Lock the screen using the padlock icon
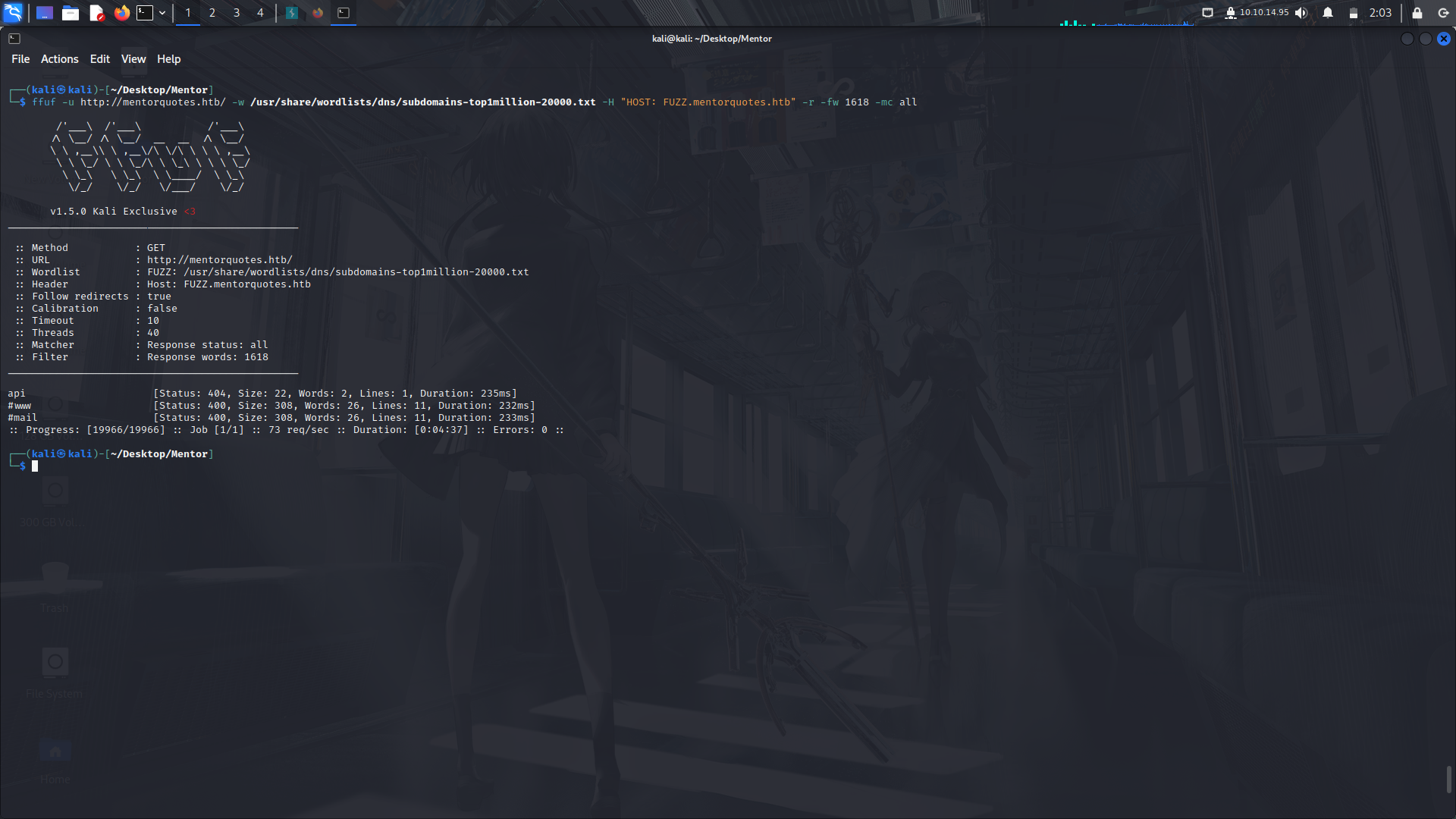Screen dimensions: 1456x819 (1417, 13)
